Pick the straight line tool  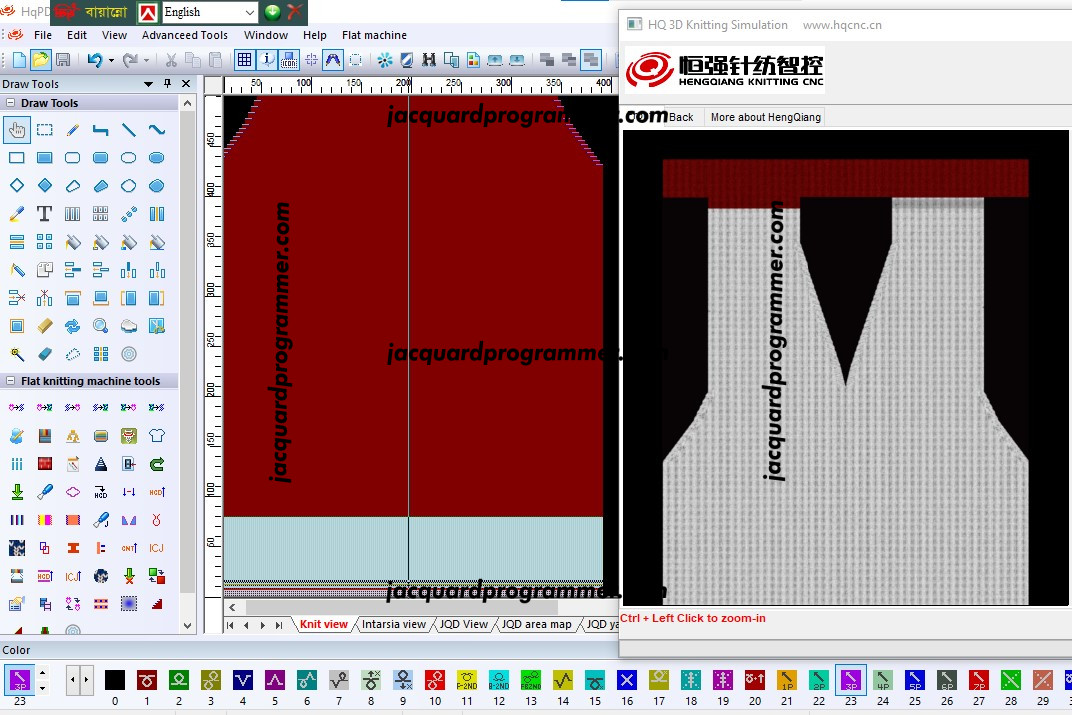(129, 130)
